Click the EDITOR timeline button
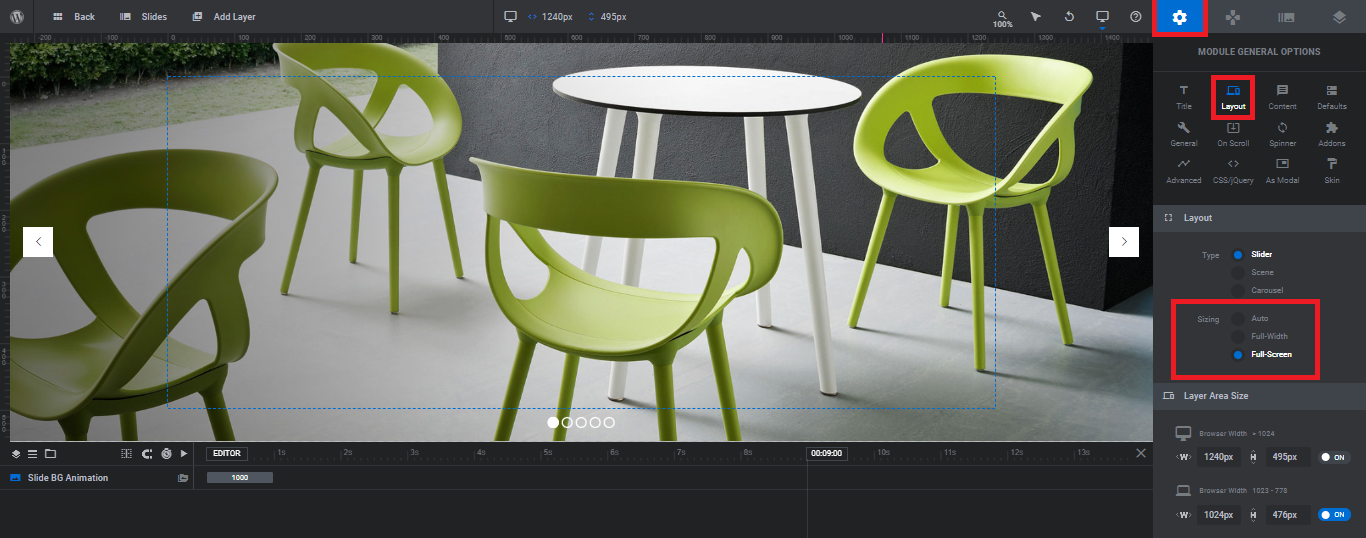 tap(227, 453)
